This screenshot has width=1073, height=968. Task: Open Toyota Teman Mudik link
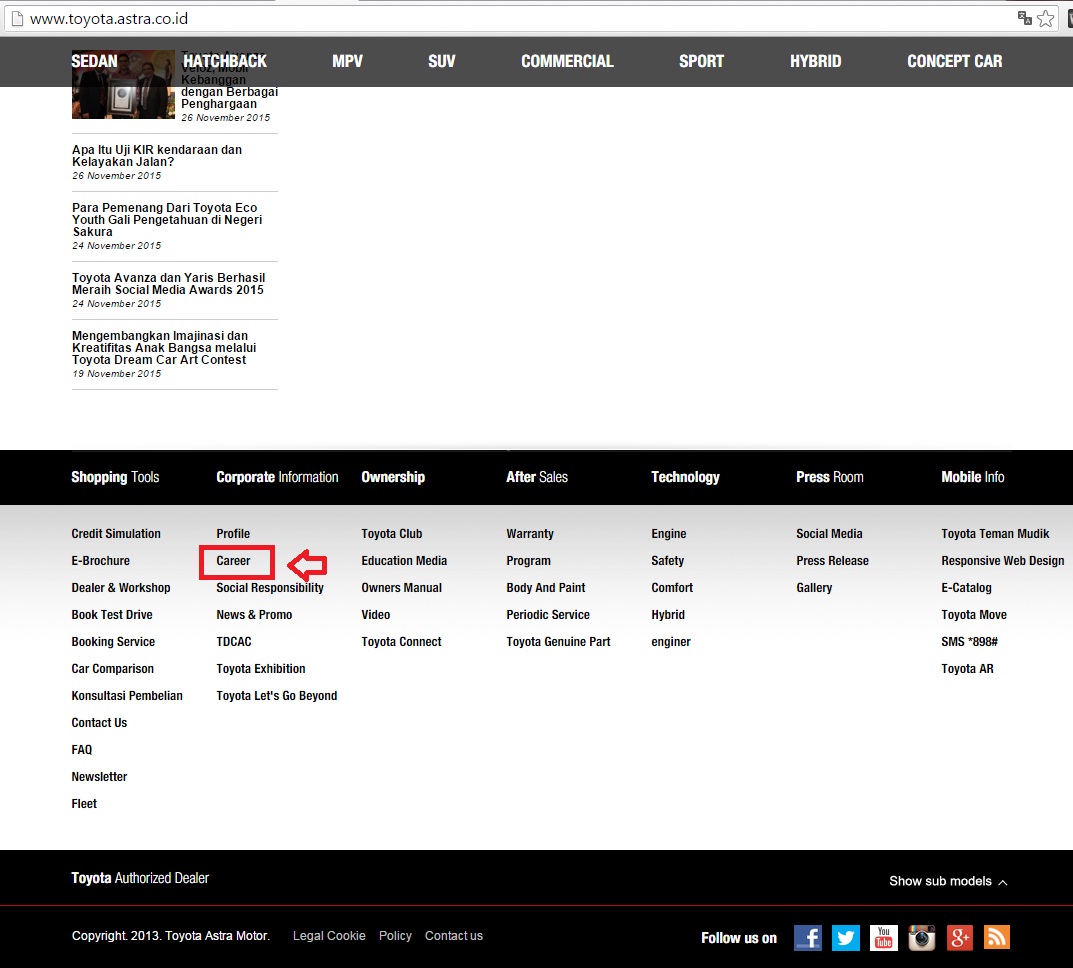(995, 534)
